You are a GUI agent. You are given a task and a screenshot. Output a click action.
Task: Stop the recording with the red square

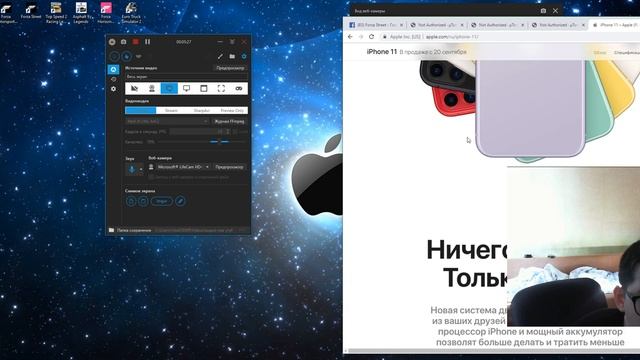coord(136,42)
